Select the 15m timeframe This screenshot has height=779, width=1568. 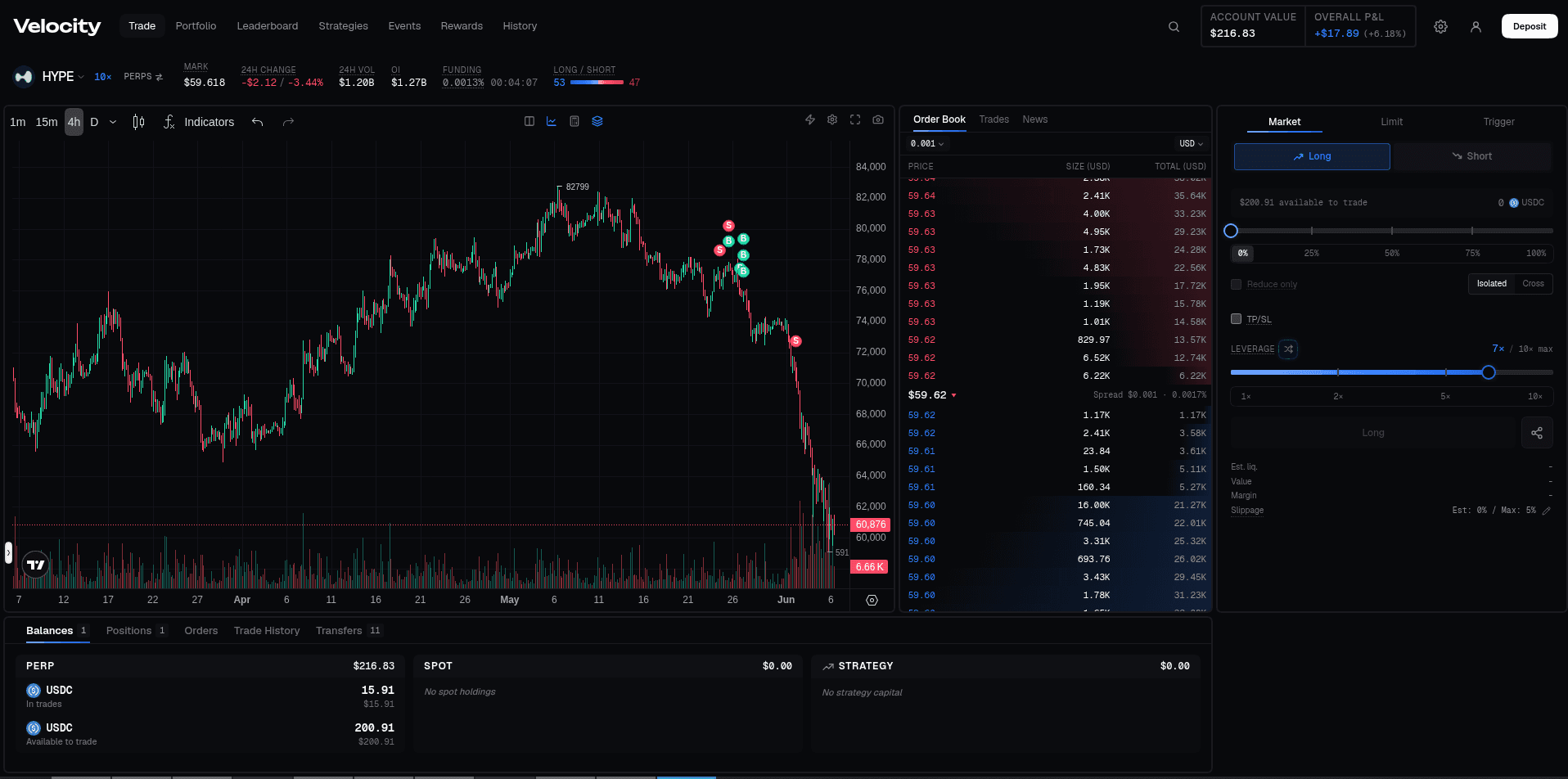pyautogui.click(x=47, y=122)
